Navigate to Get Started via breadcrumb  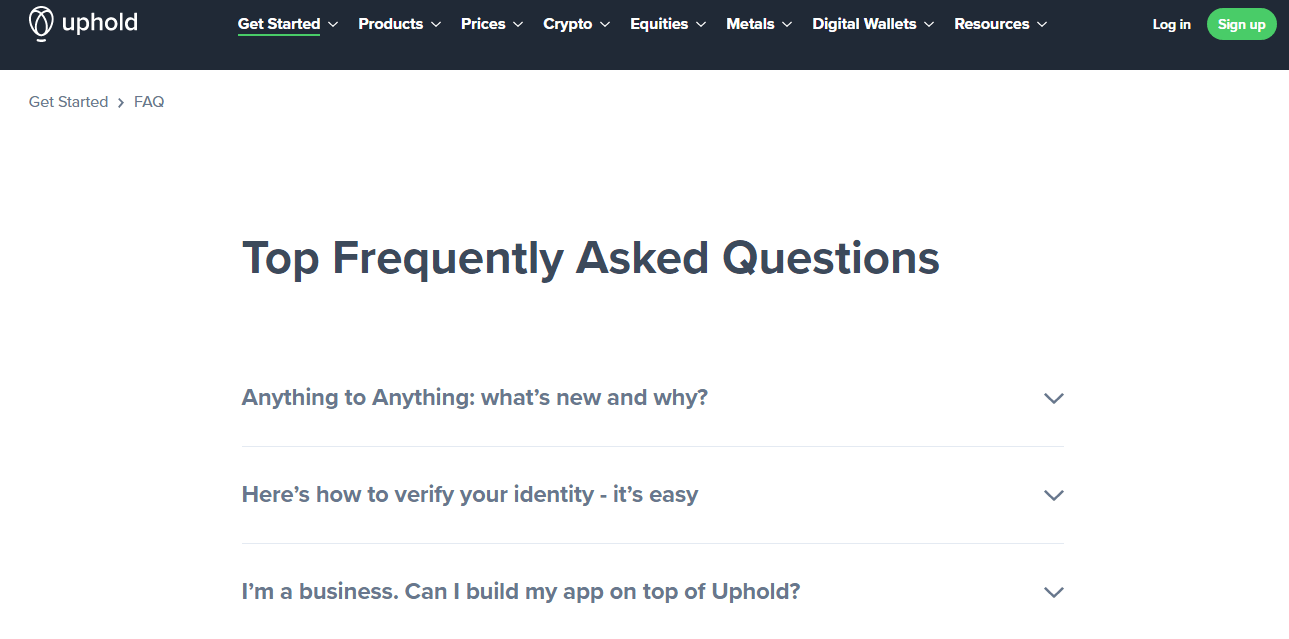(x=68, y=101)
